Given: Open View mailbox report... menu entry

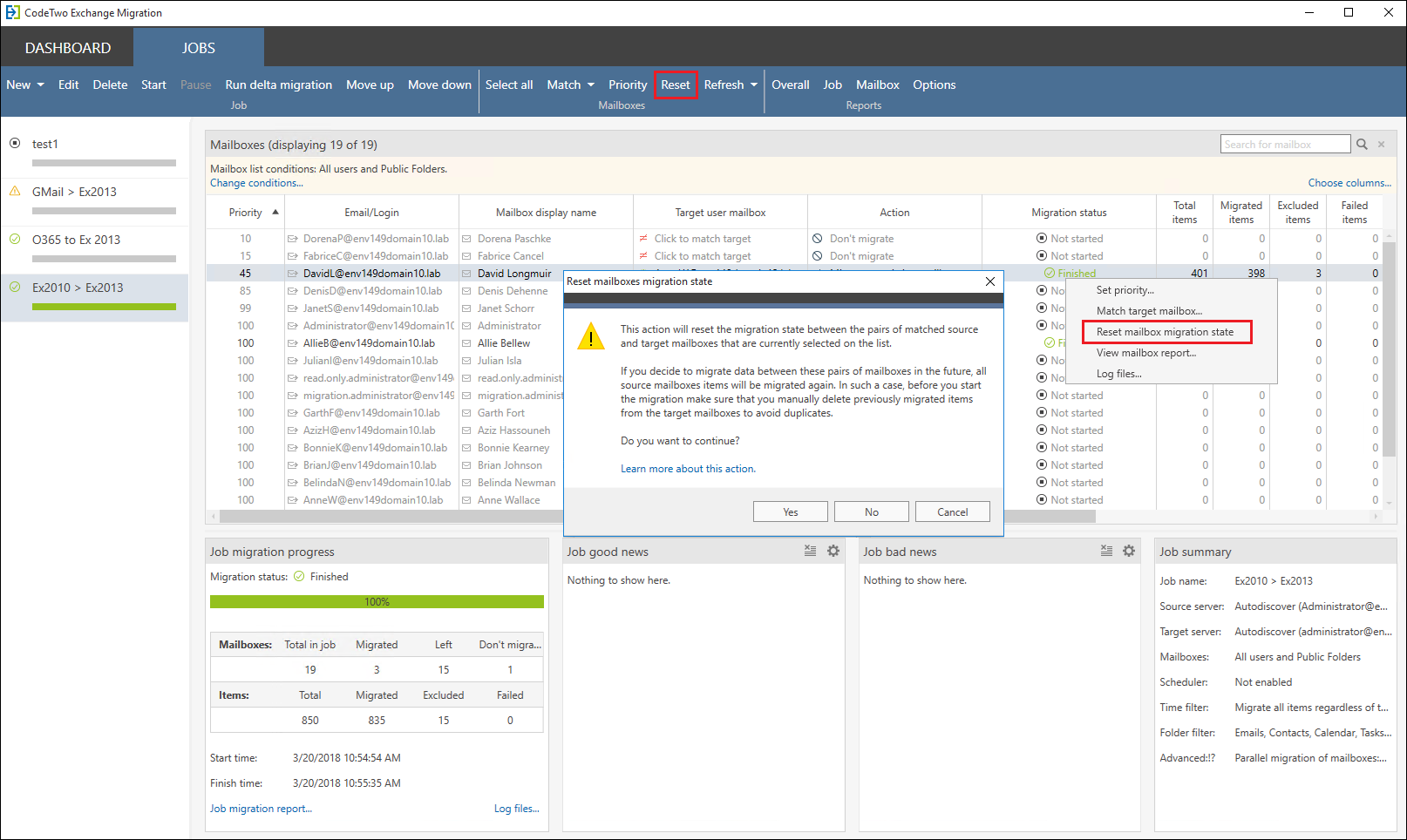Looking at the screenshot, I should coord(1146,353).
